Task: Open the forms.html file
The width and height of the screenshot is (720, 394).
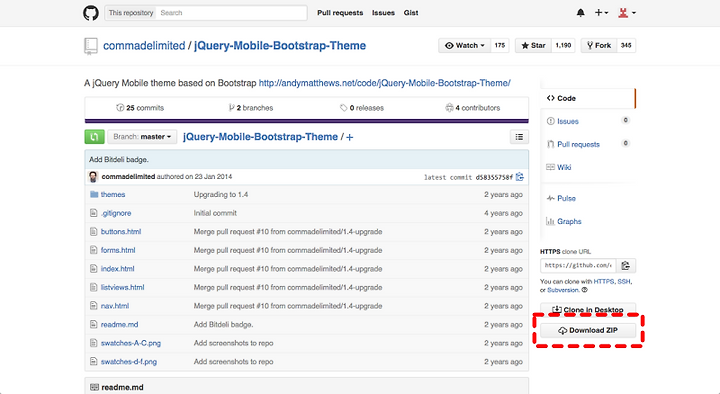Action: tap(118, 250)
